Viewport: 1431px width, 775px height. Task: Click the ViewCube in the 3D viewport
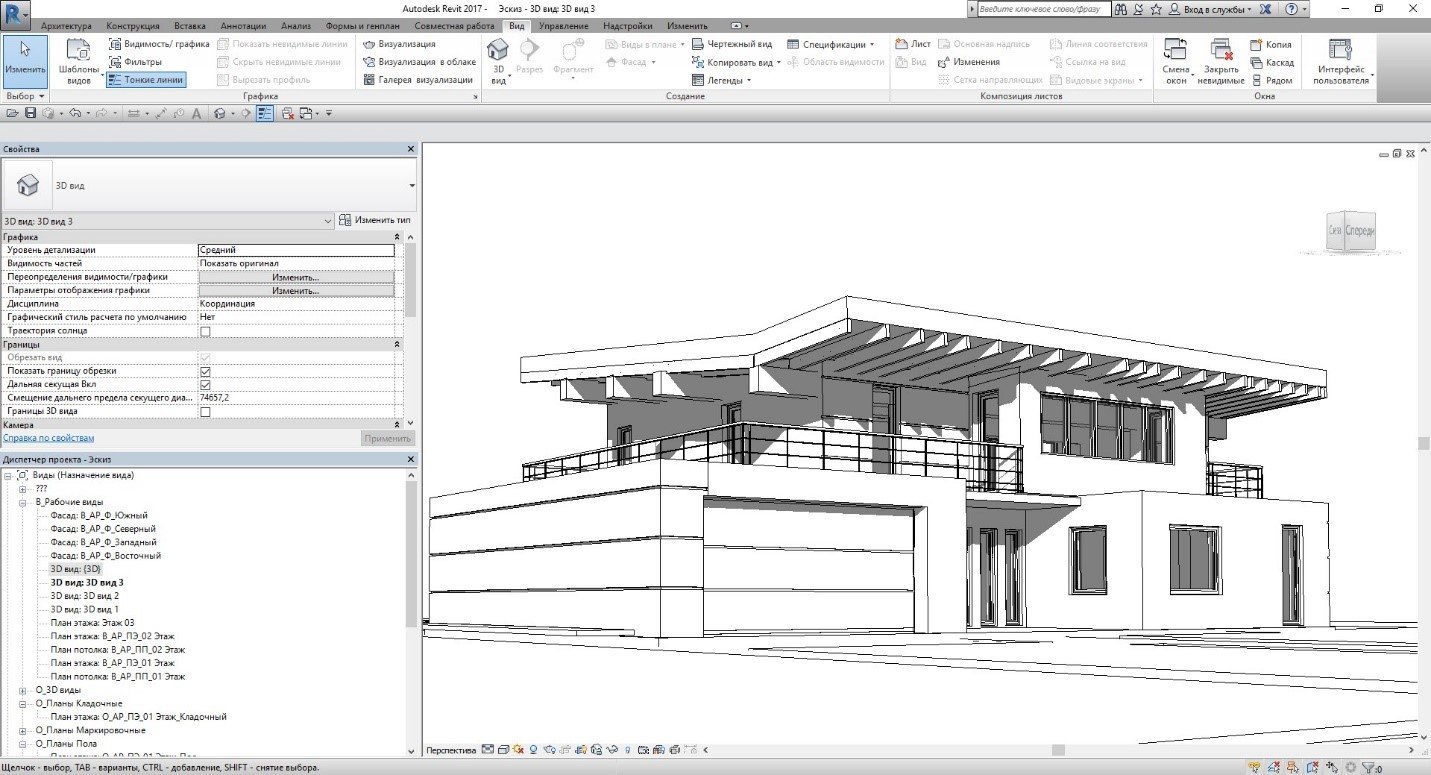pos(1350,231)
